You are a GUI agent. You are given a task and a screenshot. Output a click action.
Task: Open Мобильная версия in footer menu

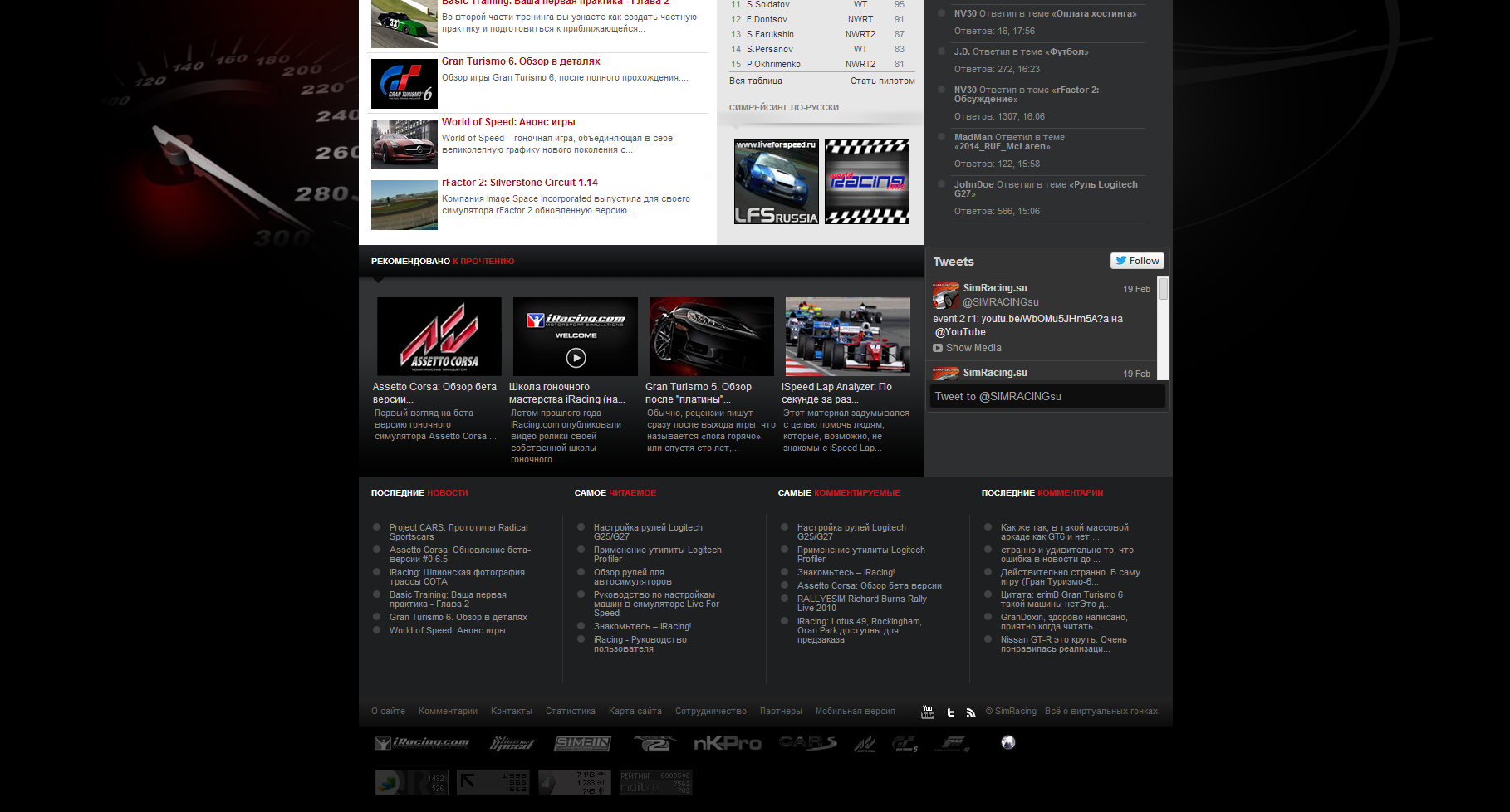point(855,712)
